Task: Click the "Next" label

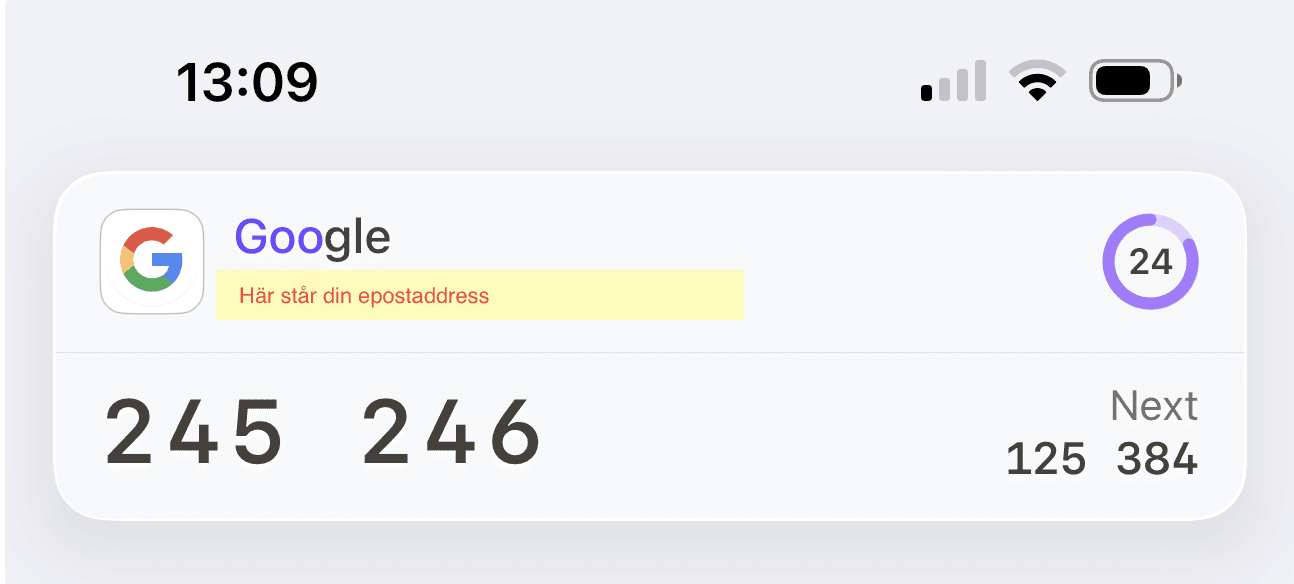Action: click(1154, 406)
